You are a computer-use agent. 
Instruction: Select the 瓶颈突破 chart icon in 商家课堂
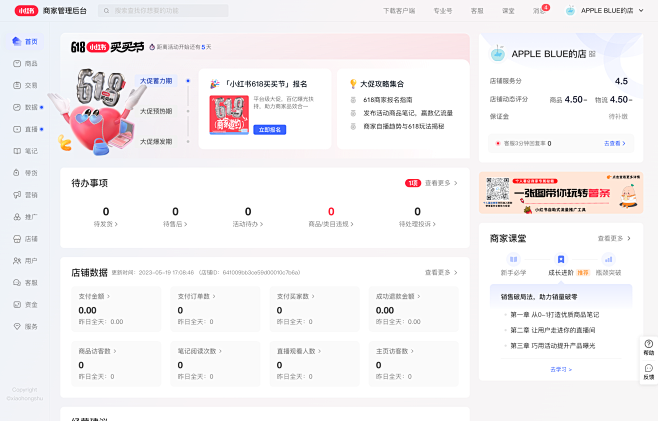(x=608, y=259)
